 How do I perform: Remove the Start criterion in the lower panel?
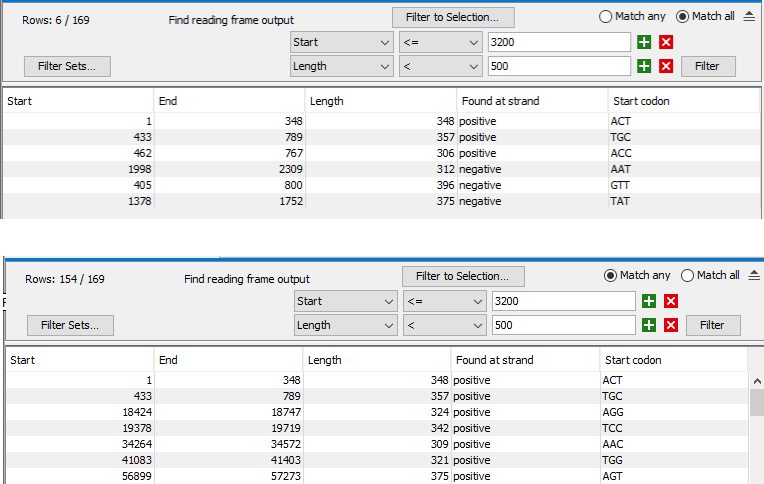click(x=671, y=301)
